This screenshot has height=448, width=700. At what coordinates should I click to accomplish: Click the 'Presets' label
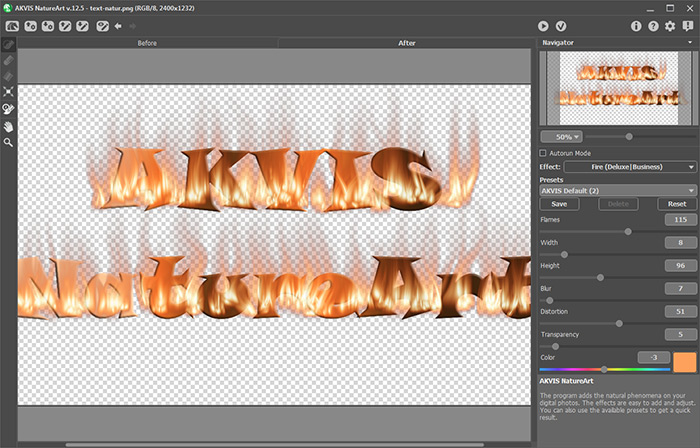(551, 180)
